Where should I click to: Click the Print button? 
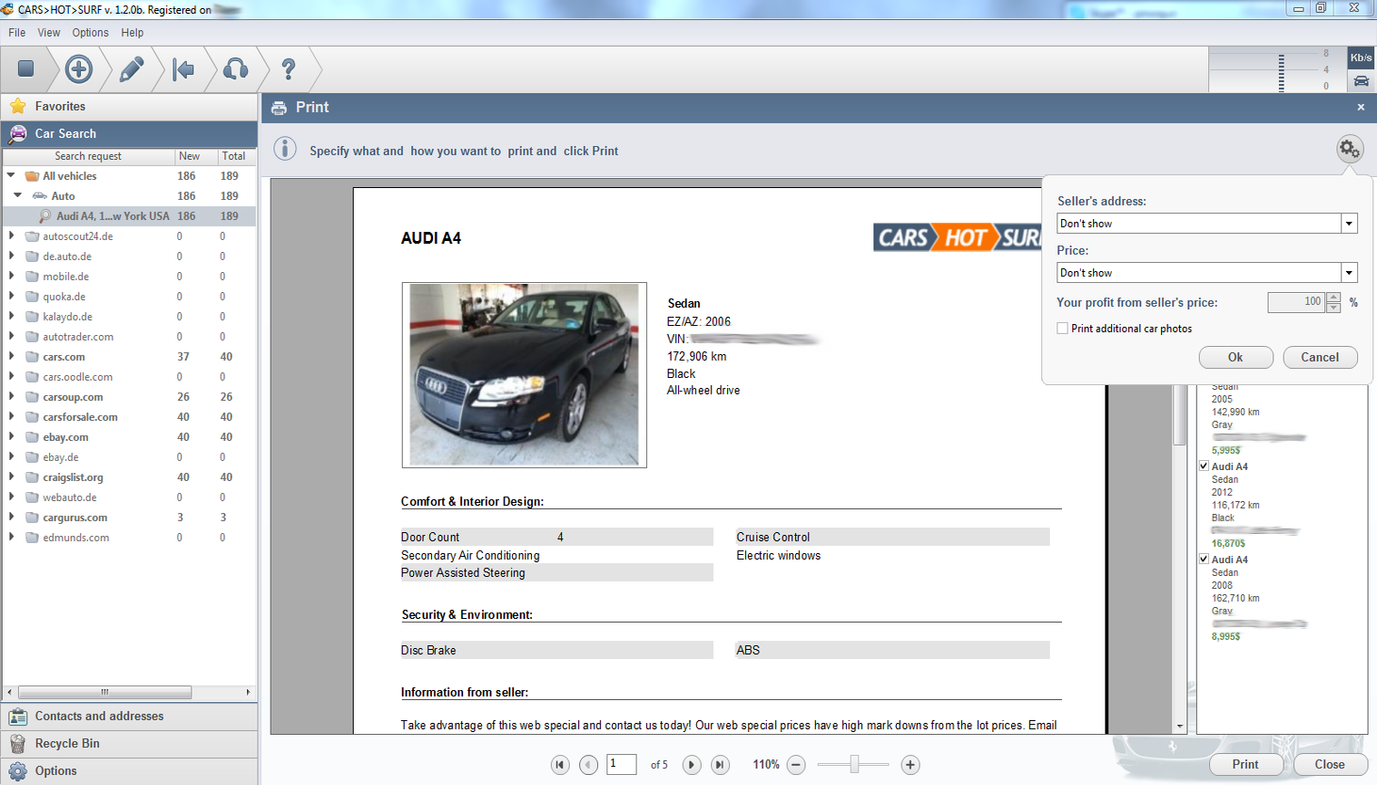(1246, 764)
